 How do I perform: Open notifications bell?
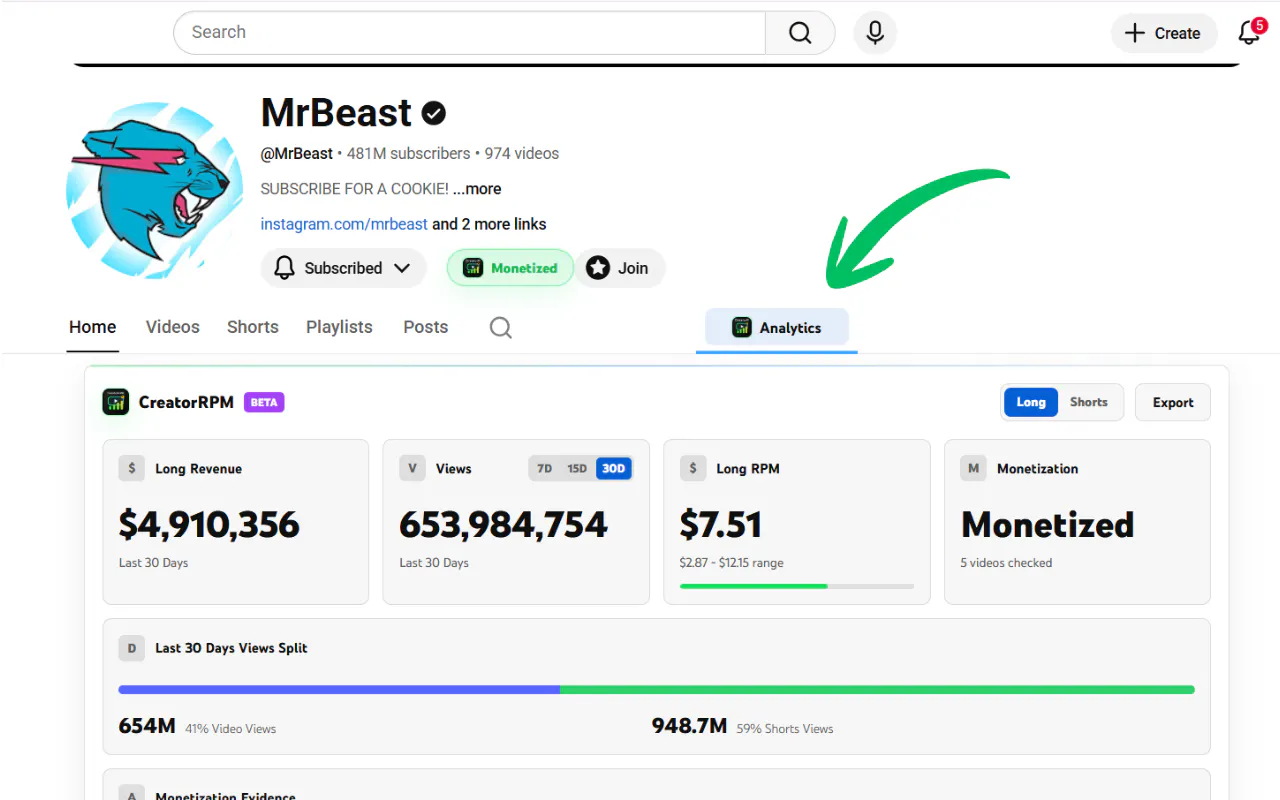1249,33
